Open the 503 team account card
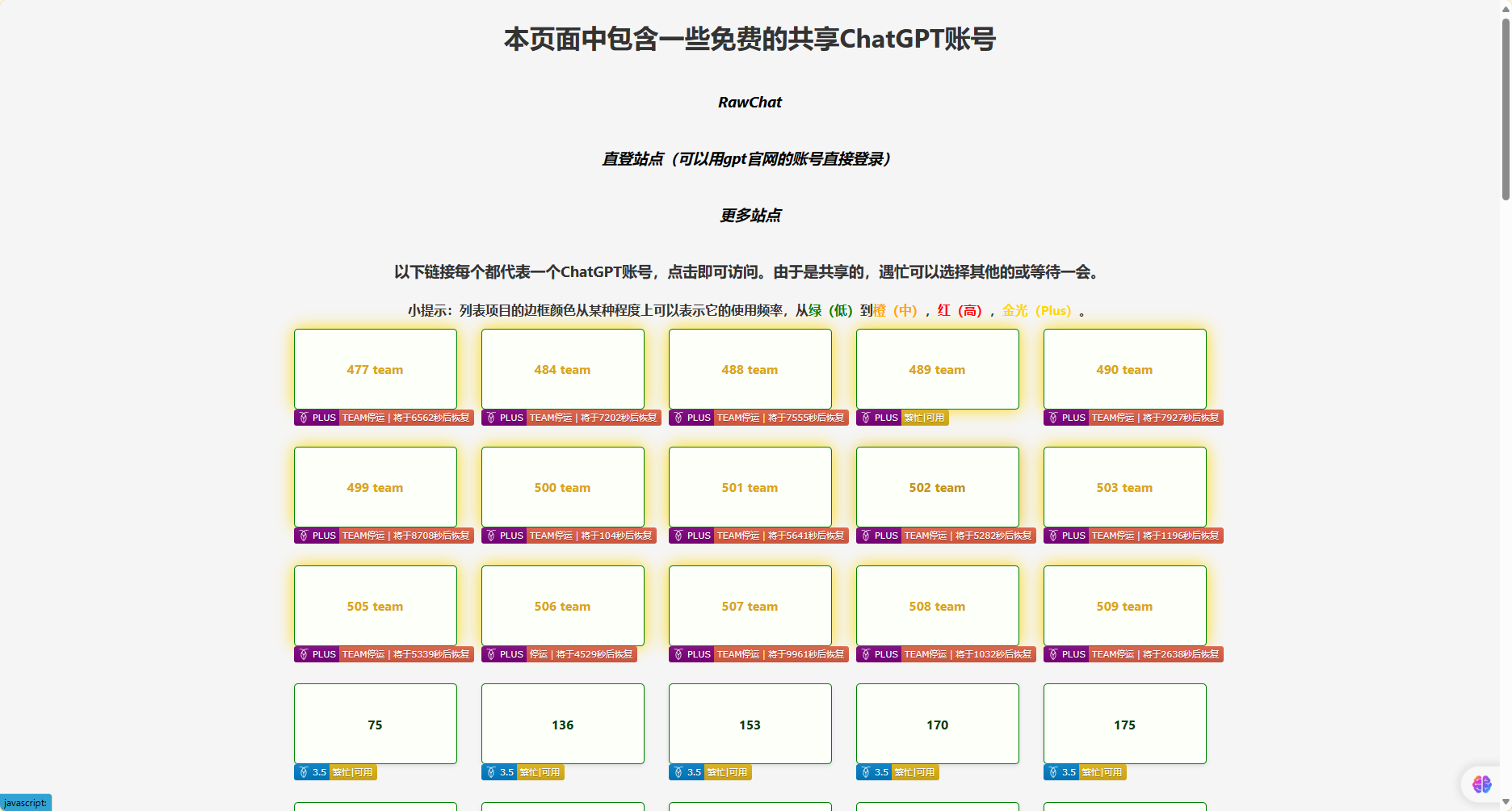 point(1125,487)
